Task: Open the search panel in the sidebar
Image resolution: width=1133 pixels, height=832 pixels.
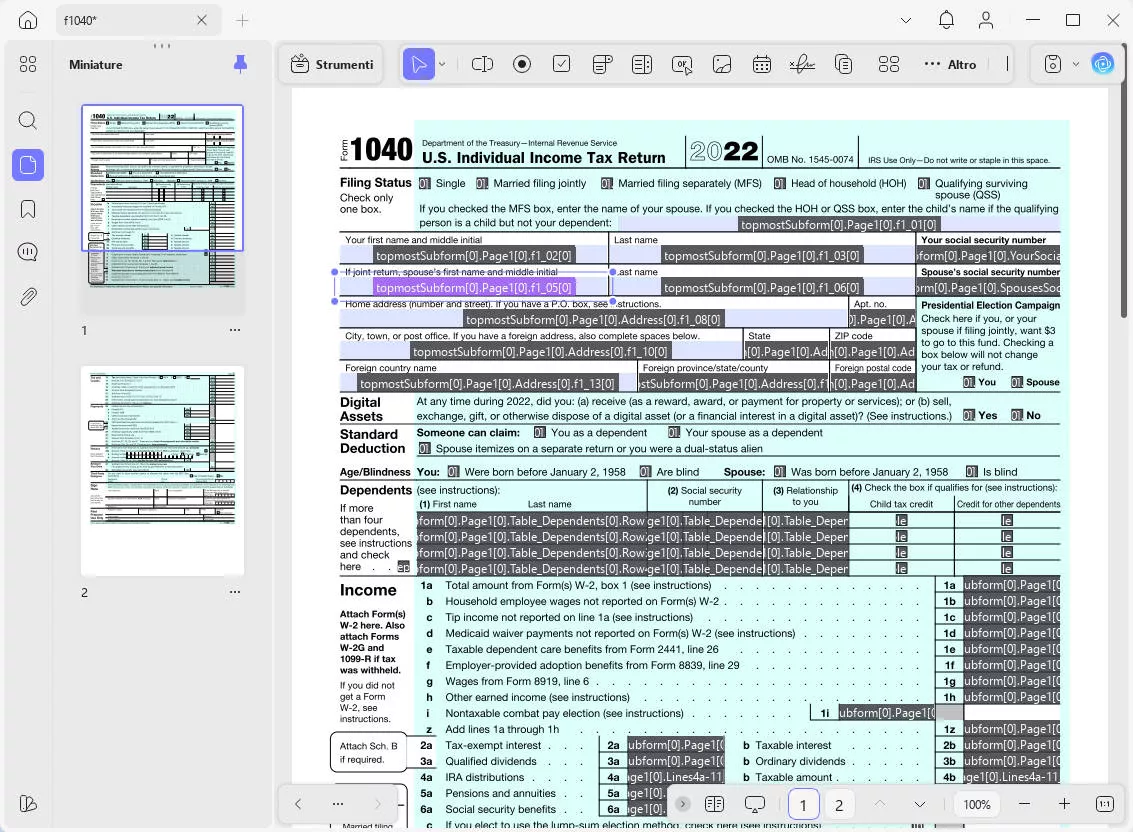Action: tap(27, 120)
